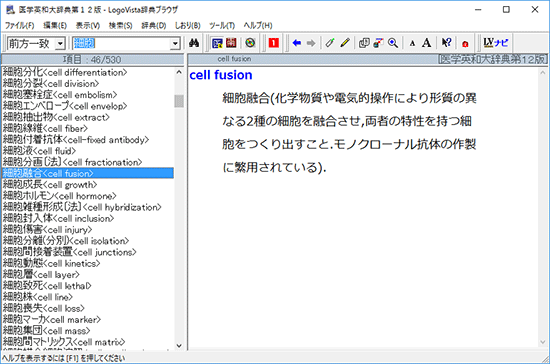The width and height of the screenshot is (550, 364).
Task: Click the word list scrollbar up arrow
Action: pyautogui.click(x=179, y=72)
